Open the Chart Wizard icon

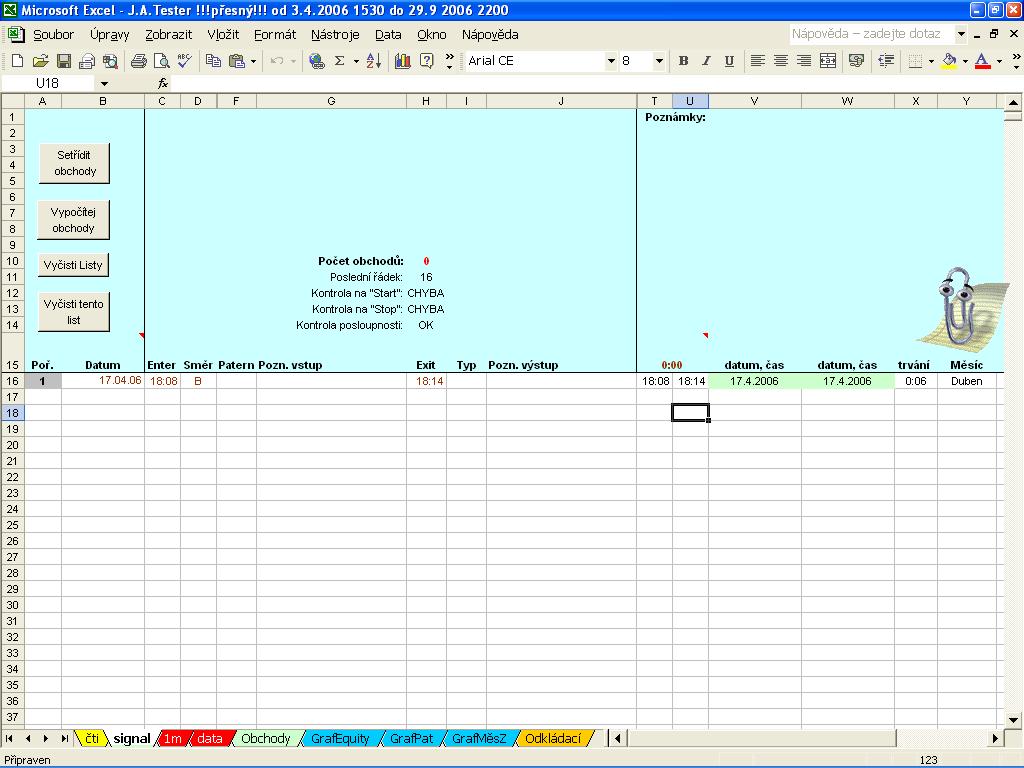(x=403, y=61)
